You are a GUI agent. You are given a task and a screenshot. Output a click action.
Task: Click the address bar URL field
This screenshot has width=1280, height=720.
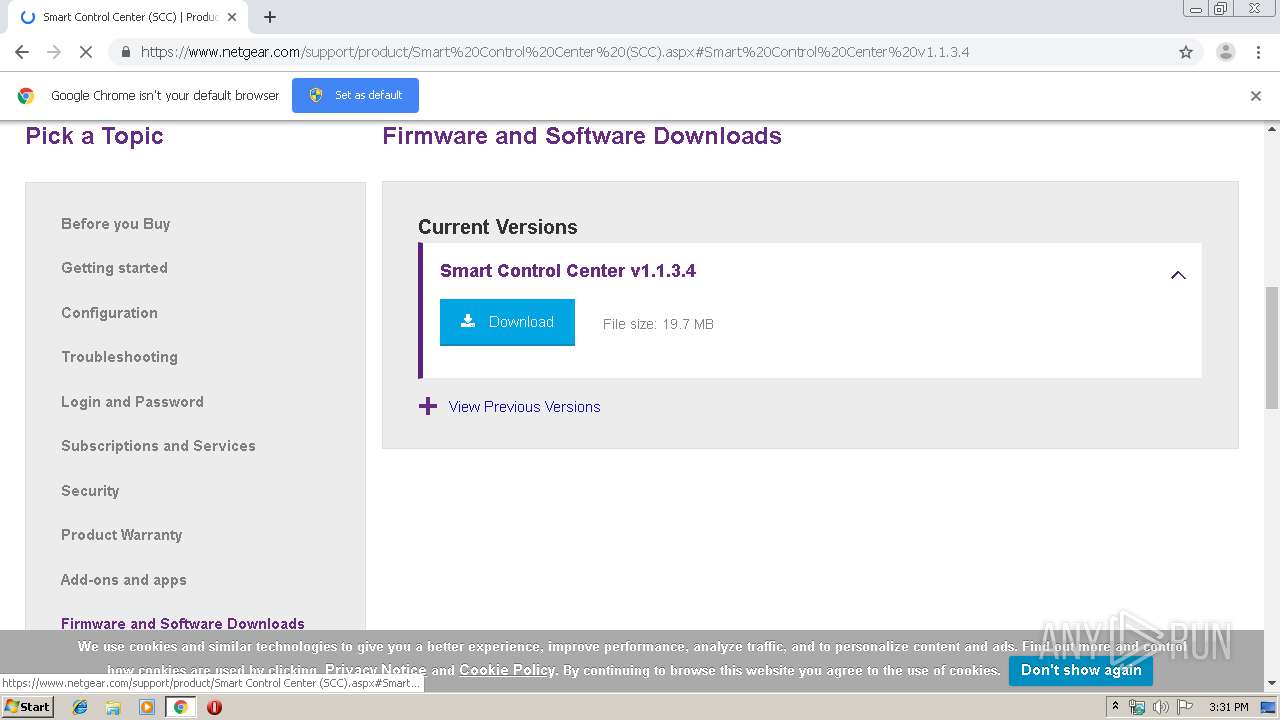pyautogui.click(x=640, y=52)
